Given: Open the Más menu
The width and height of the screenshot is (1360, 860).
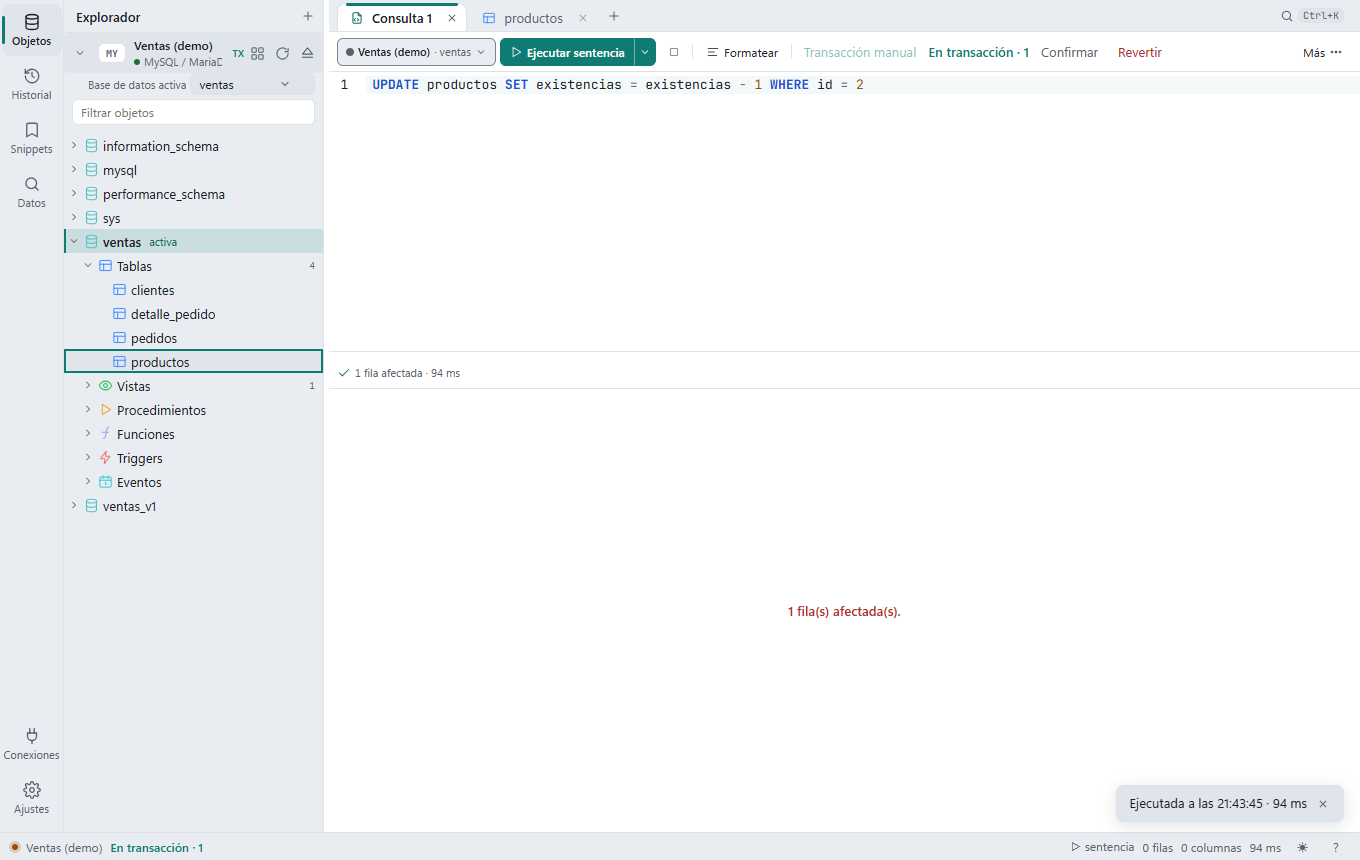Looking at the screenshot, I should [x=1322, y=52].
